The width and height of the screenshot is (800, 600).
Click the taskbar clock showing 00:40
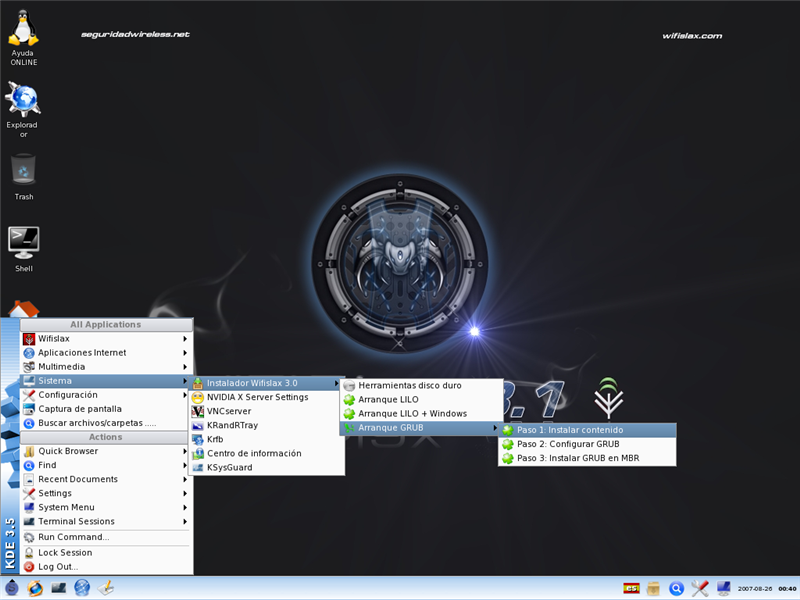coord(787,588)
